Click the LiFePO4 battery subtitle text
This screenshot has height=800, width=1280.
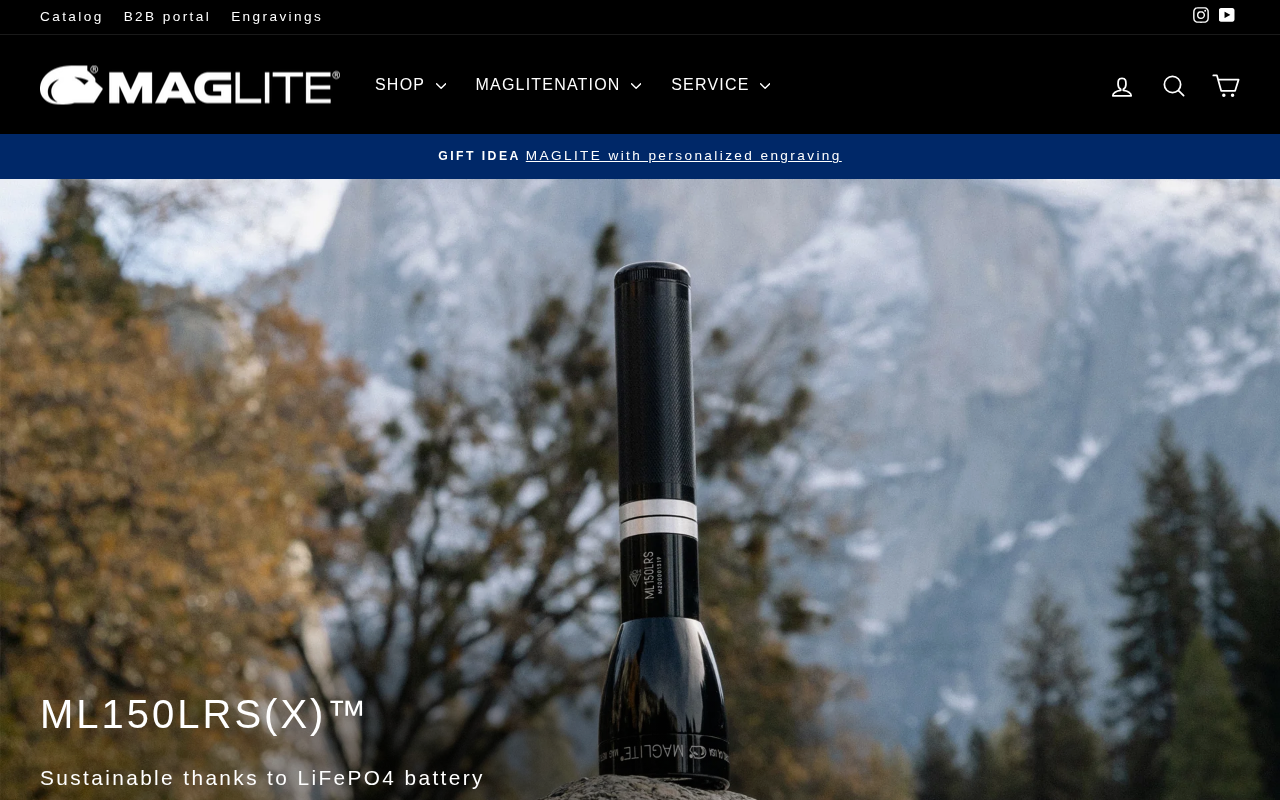262,778
